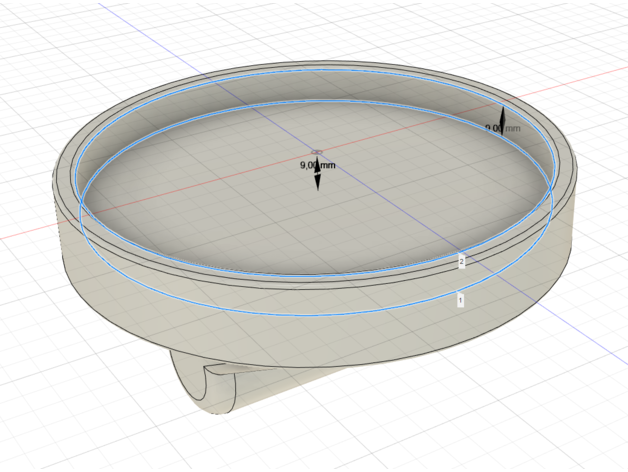Select the center black distance arrow manipulator
Image resolution: width=628 pixels, height=472 pixels.
[x=317, y=180]
